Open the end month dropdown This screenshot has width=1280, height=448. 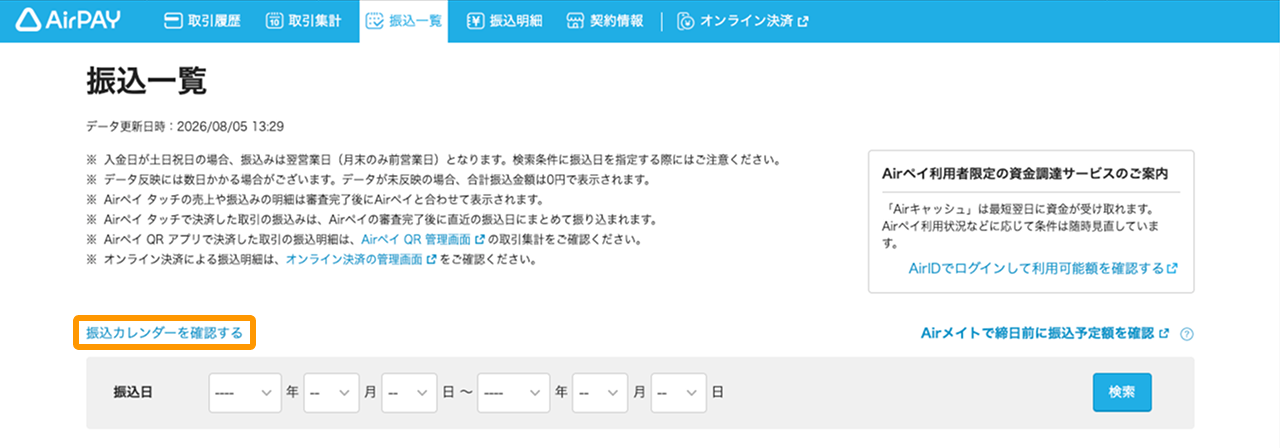(x=600, y=393)
